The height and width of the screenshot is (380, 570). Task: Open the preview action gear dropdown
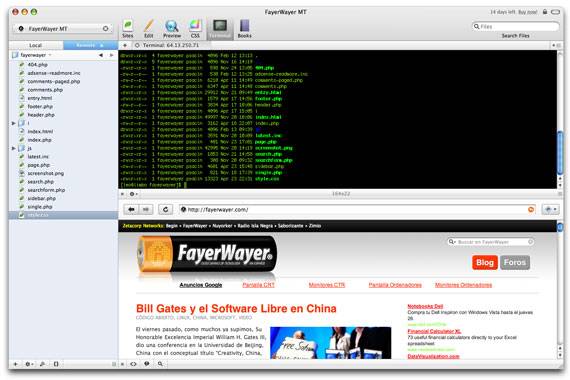(551, 209)
